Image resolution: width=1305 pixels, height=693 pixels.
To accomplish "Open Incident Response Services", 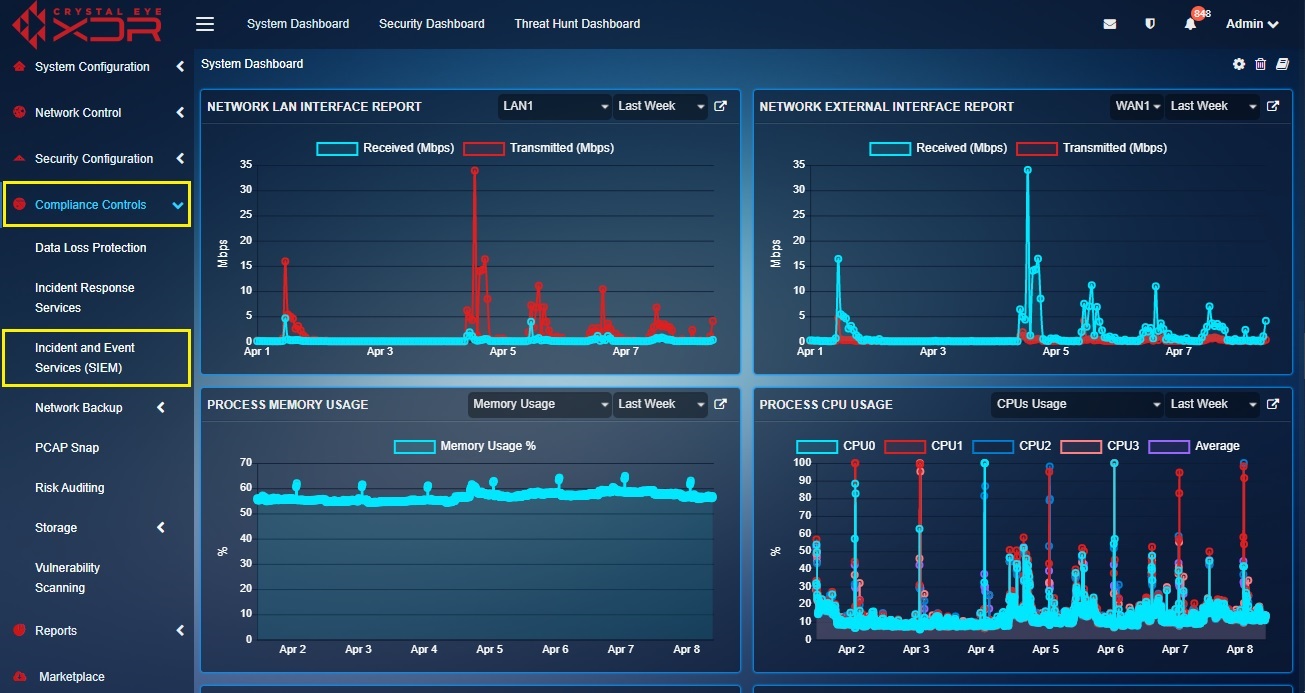I will point(85,298).
